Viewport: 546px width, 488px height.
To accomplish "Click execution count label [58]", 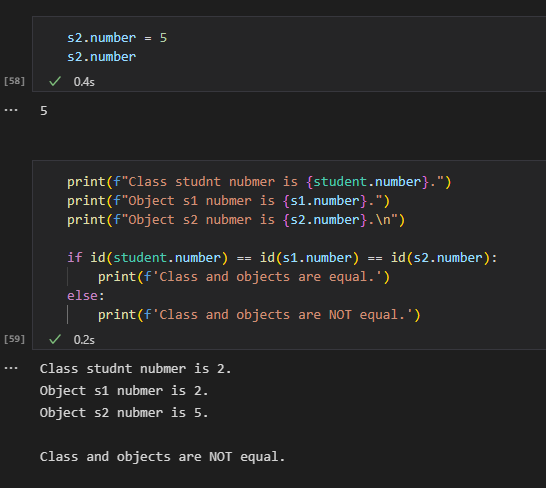I will (x=14, y=81).
